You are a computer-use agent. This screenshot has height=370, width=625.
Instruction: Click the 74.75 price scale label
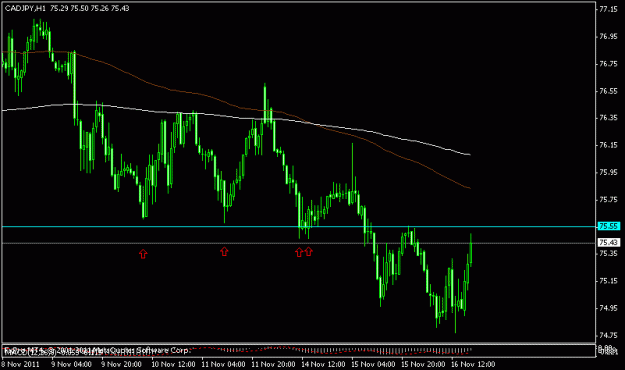pyautogui.click(x=608, y=335)
